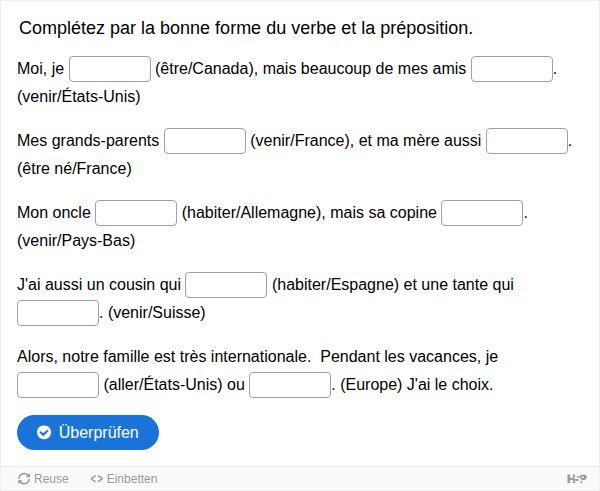Screen dimensions: 600x491
Task: Click the Reuse arrows icon
Action: pos(24,478)
